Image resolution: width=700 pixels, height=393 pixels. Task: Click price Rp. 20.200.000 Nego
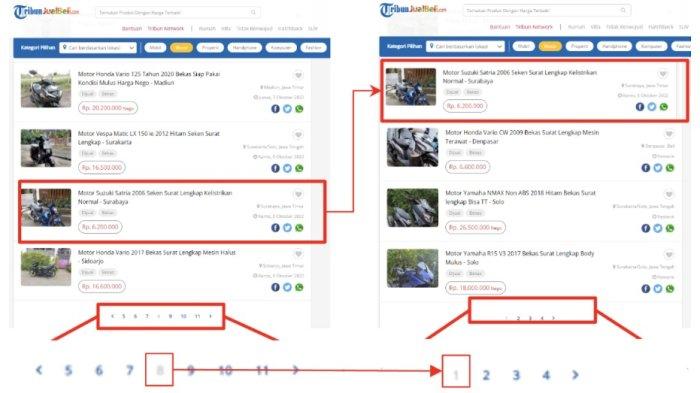click(108, 108)
